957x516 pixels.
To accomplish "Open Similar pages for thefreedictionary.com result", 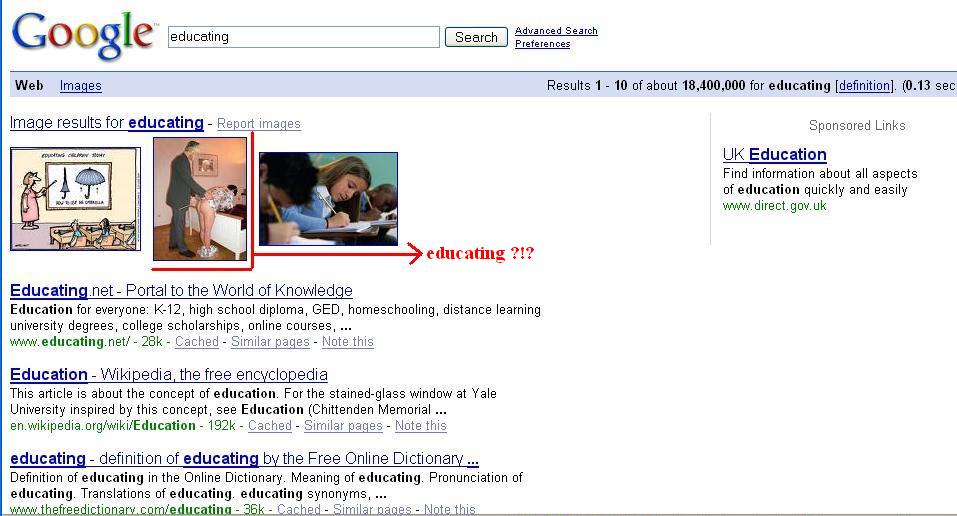I will tap(372, 509).
